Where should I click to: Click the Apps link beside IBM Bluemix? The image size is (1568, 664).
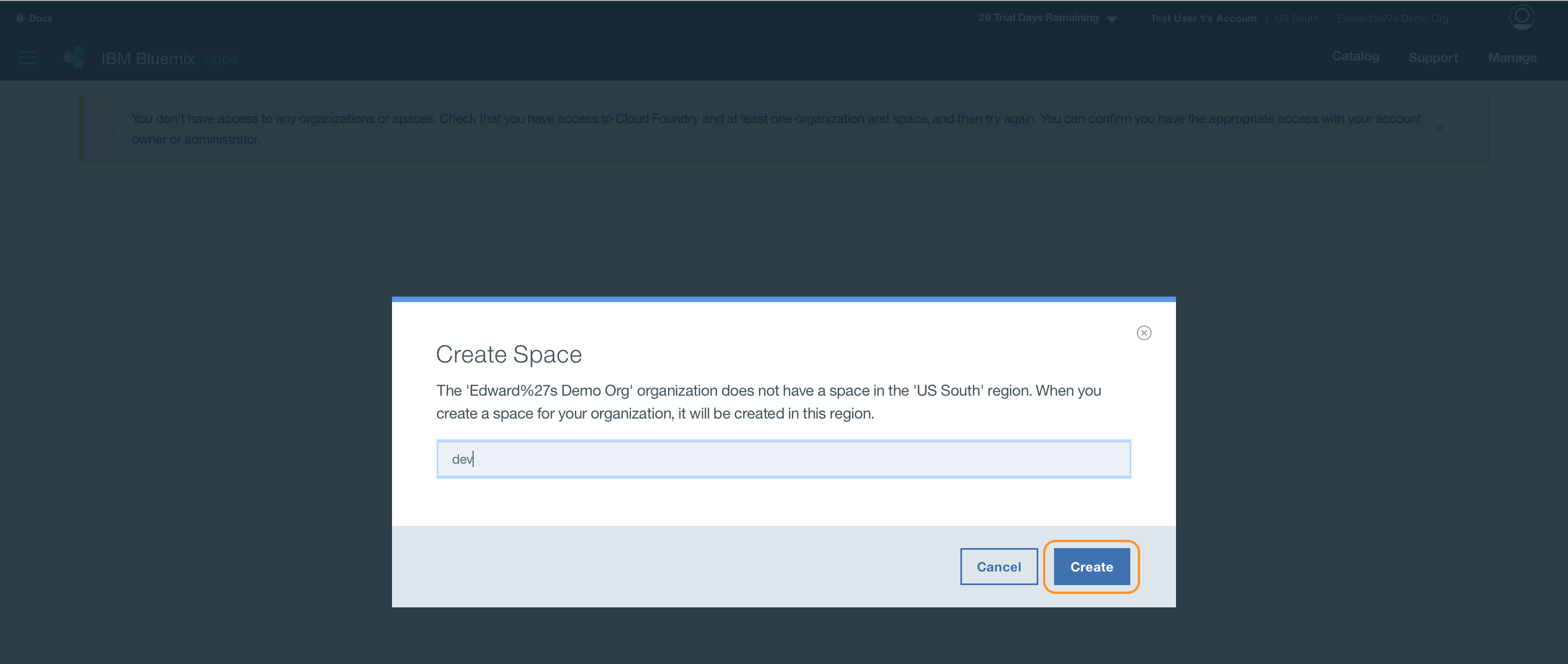[220, 58]
